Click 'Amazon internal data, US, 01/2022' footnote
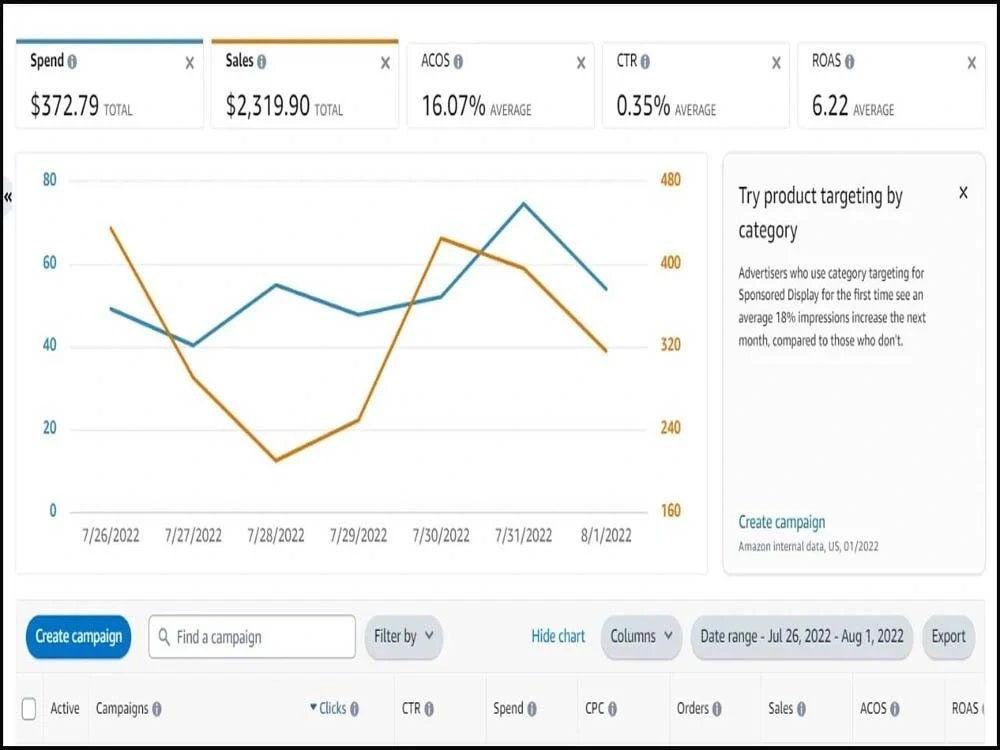Viewport: 1000px width, 750px height. point(808,547)
